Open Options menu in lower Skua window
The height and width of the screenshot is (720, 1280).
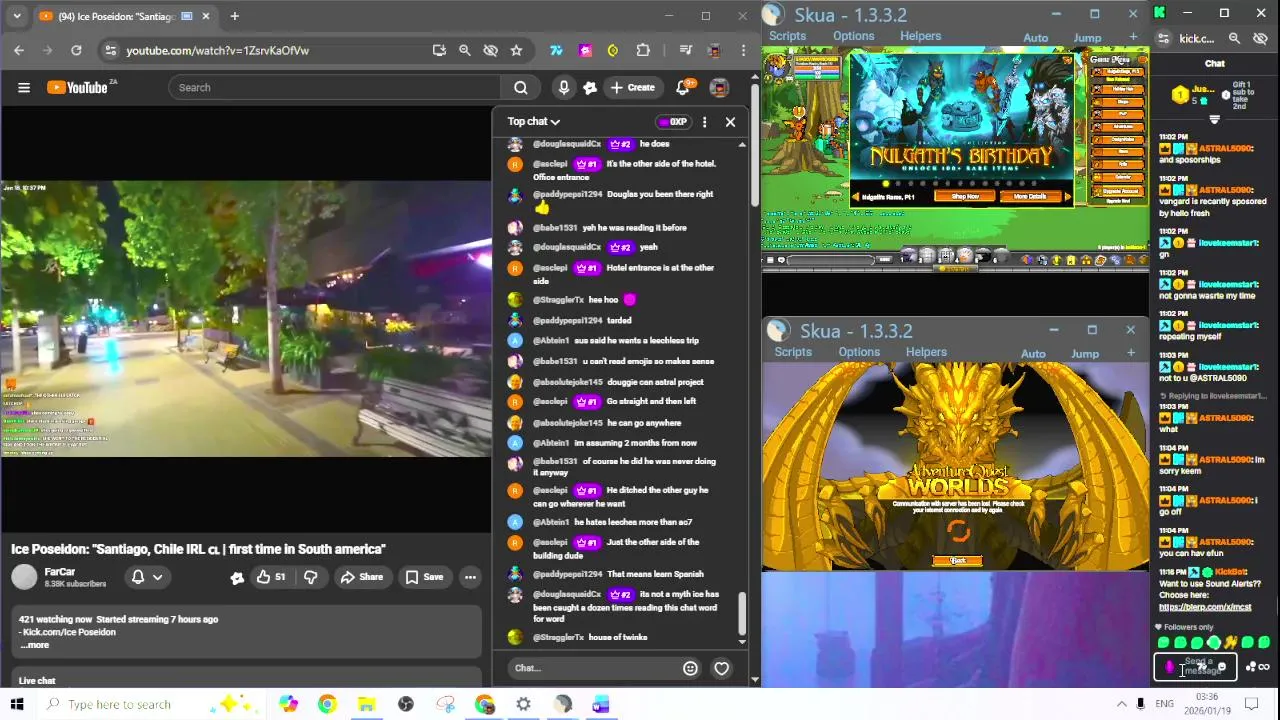pos(859,352)
